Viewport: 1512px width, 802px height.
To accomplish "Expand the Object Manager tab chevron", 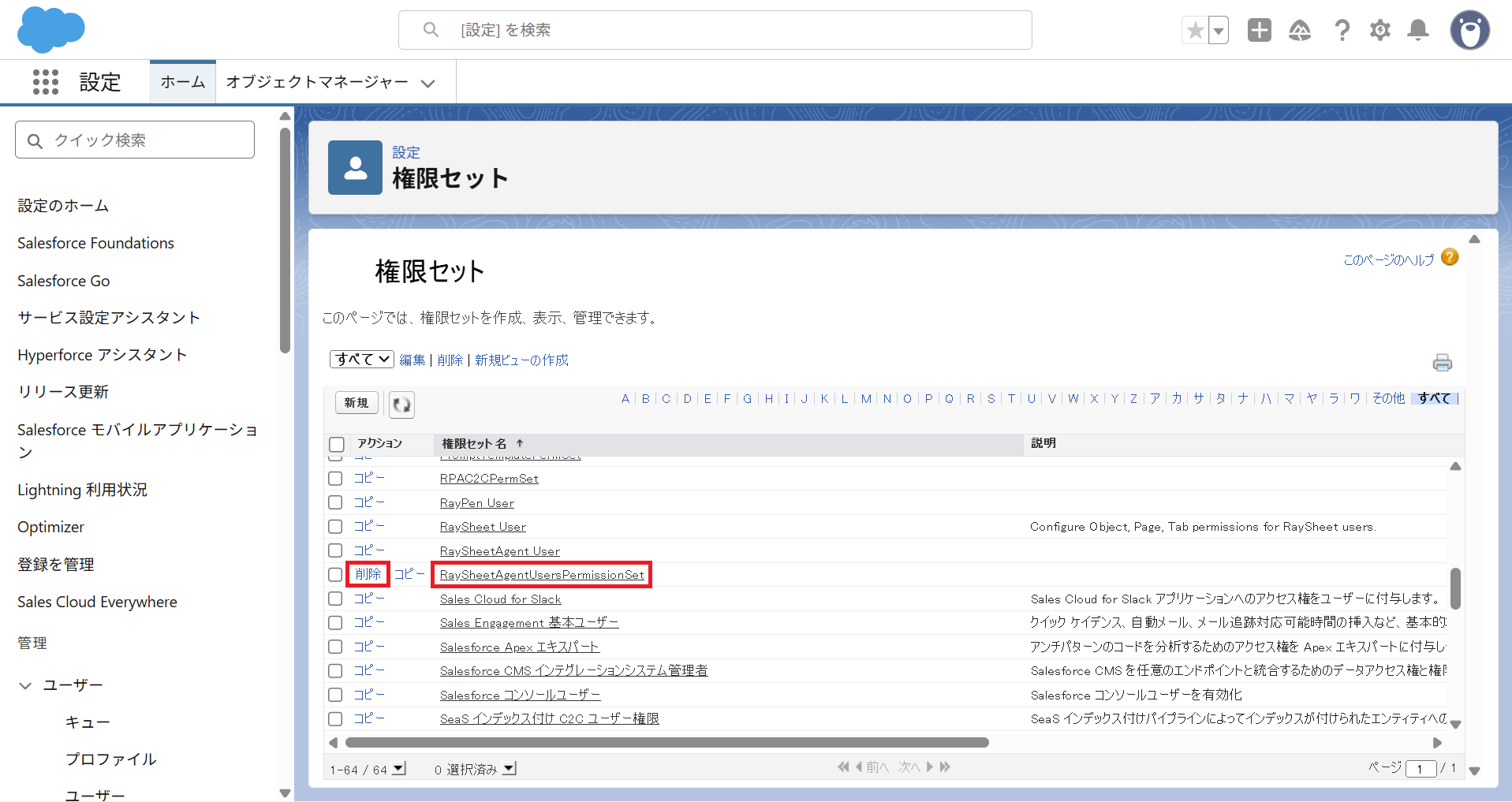I will coord(428,84).
